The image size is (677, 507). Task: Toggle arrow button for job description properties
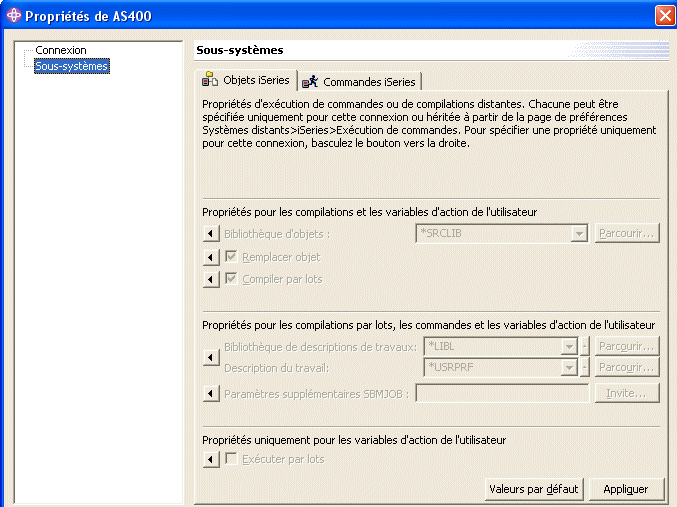211,358
